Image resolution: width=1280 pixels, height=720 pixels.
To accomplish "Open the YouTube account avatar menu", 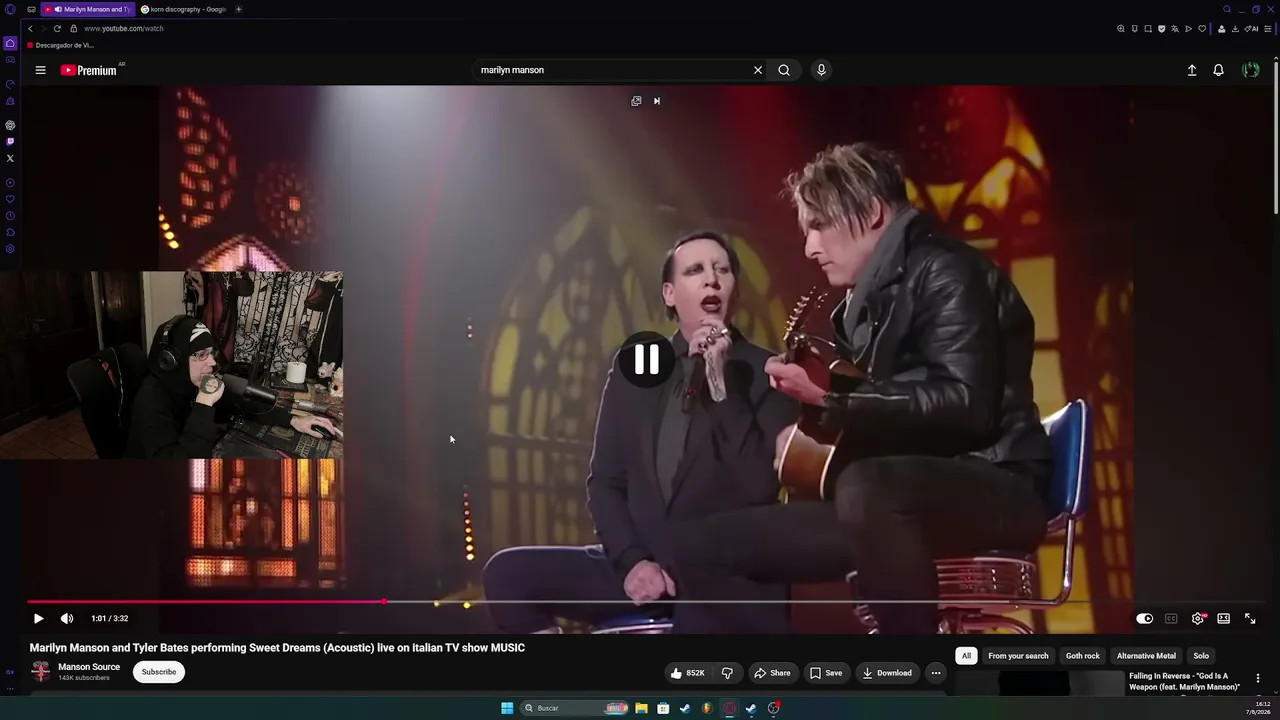I will coord(1250,70).
